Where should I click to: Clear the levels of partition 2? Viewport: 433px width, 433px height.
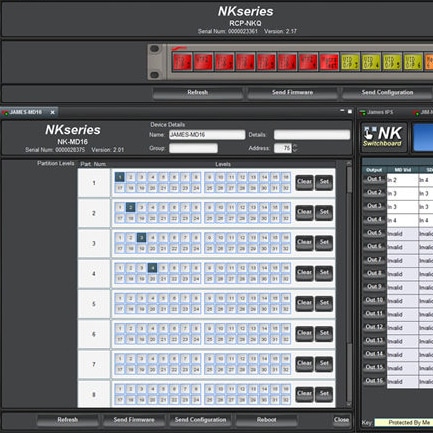pyautogui.click(x=304, y=213)
